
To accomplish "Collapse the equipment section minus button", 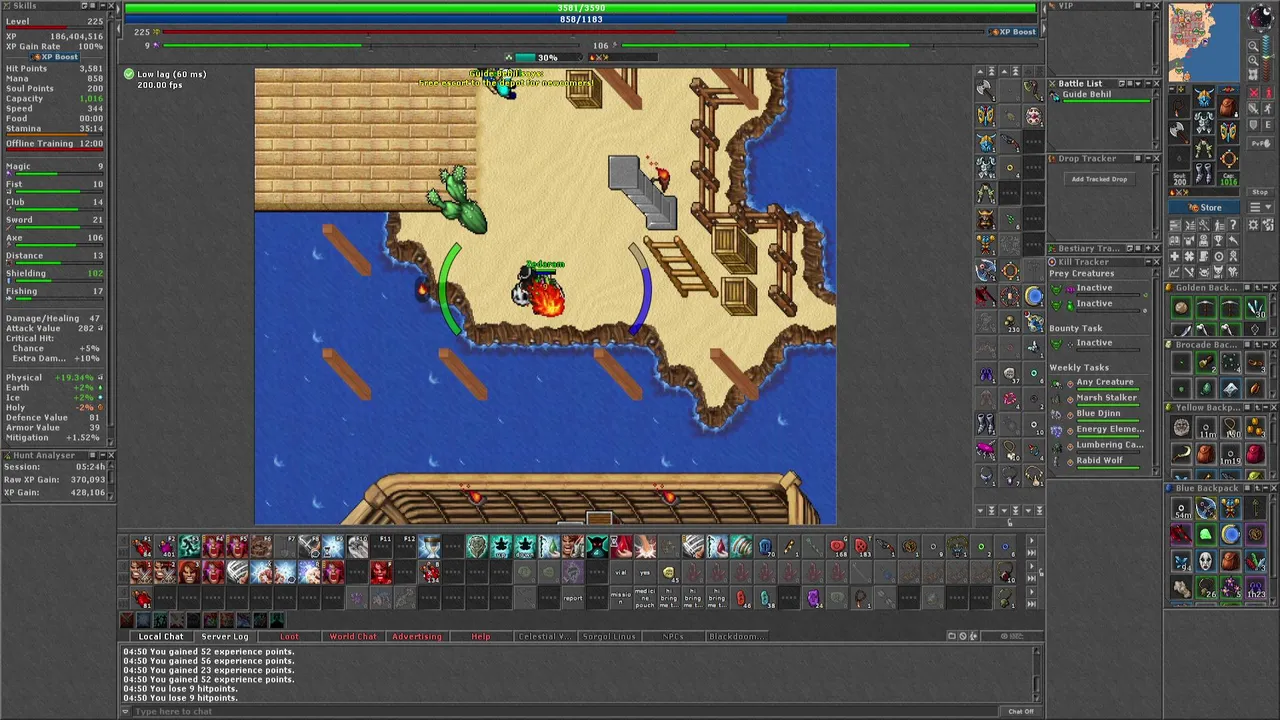I will (1172, 89).
